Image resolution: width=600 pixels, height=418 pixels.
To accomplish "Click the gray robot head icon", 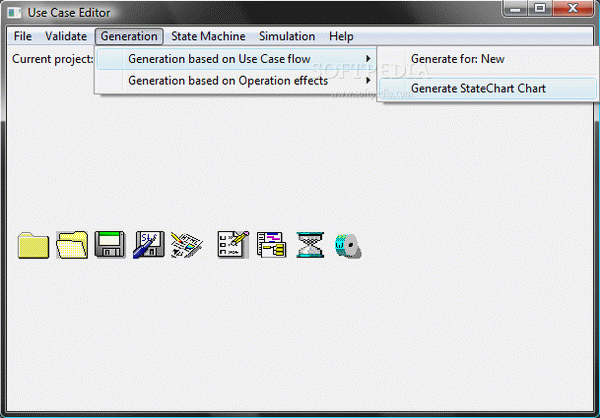I will pyautogui.click(x=348, y=244).
